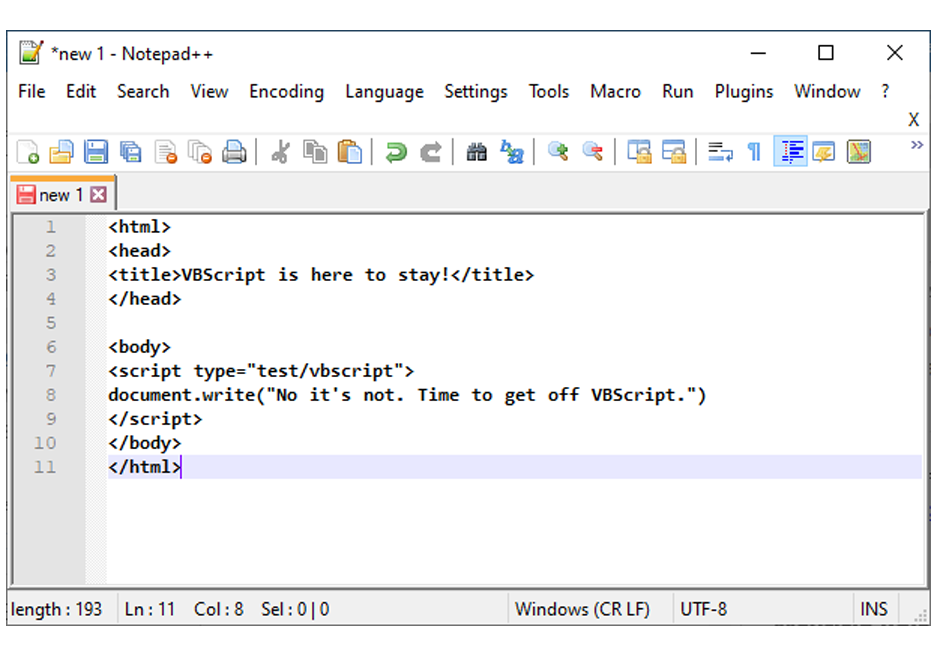Create a new document with New icon

click(28, 152)
